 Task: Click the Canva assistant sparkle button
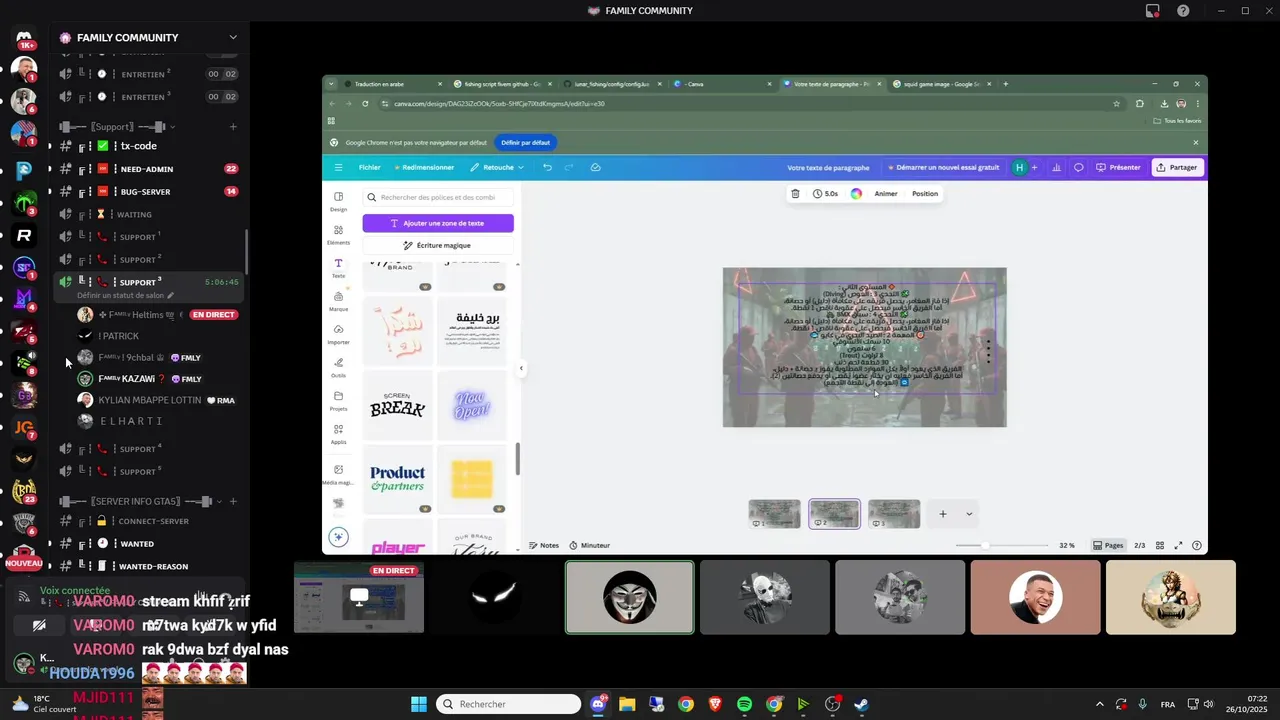[x=339, y=537]
